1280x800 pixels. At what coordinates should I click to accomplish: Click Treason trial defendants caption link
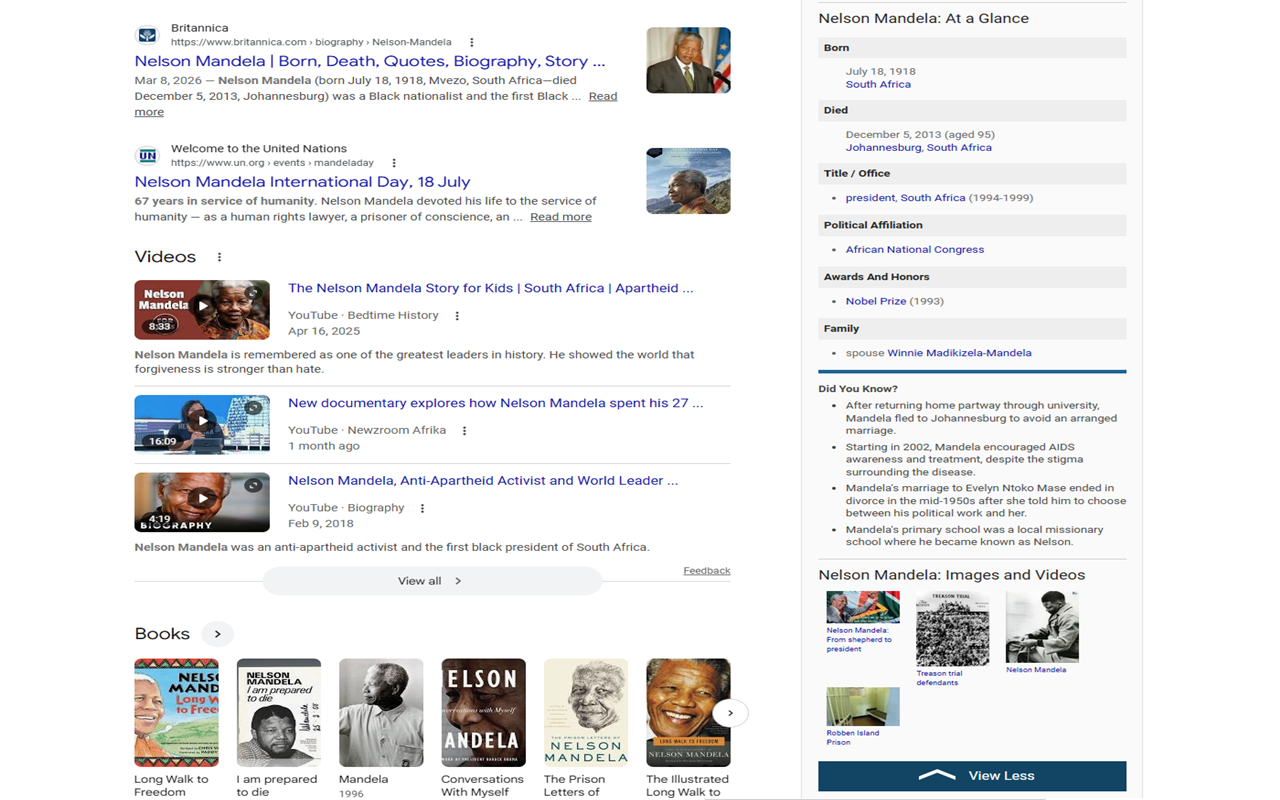(940, 678)
